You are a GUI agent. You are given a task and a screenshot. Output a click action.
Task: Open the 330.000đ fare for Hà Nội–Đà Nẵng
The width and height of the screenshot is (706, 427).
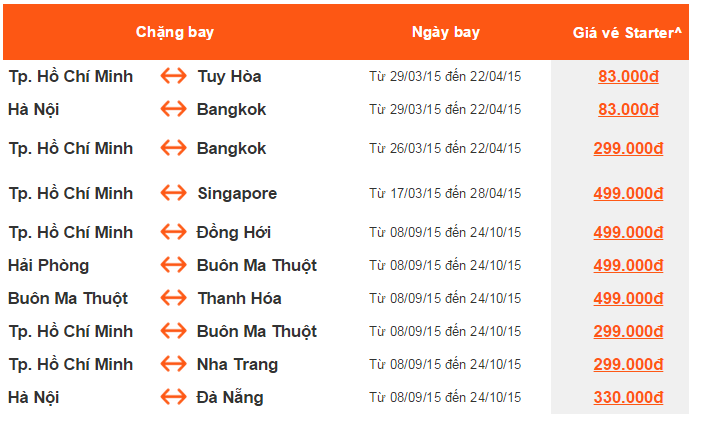[628, 397]
